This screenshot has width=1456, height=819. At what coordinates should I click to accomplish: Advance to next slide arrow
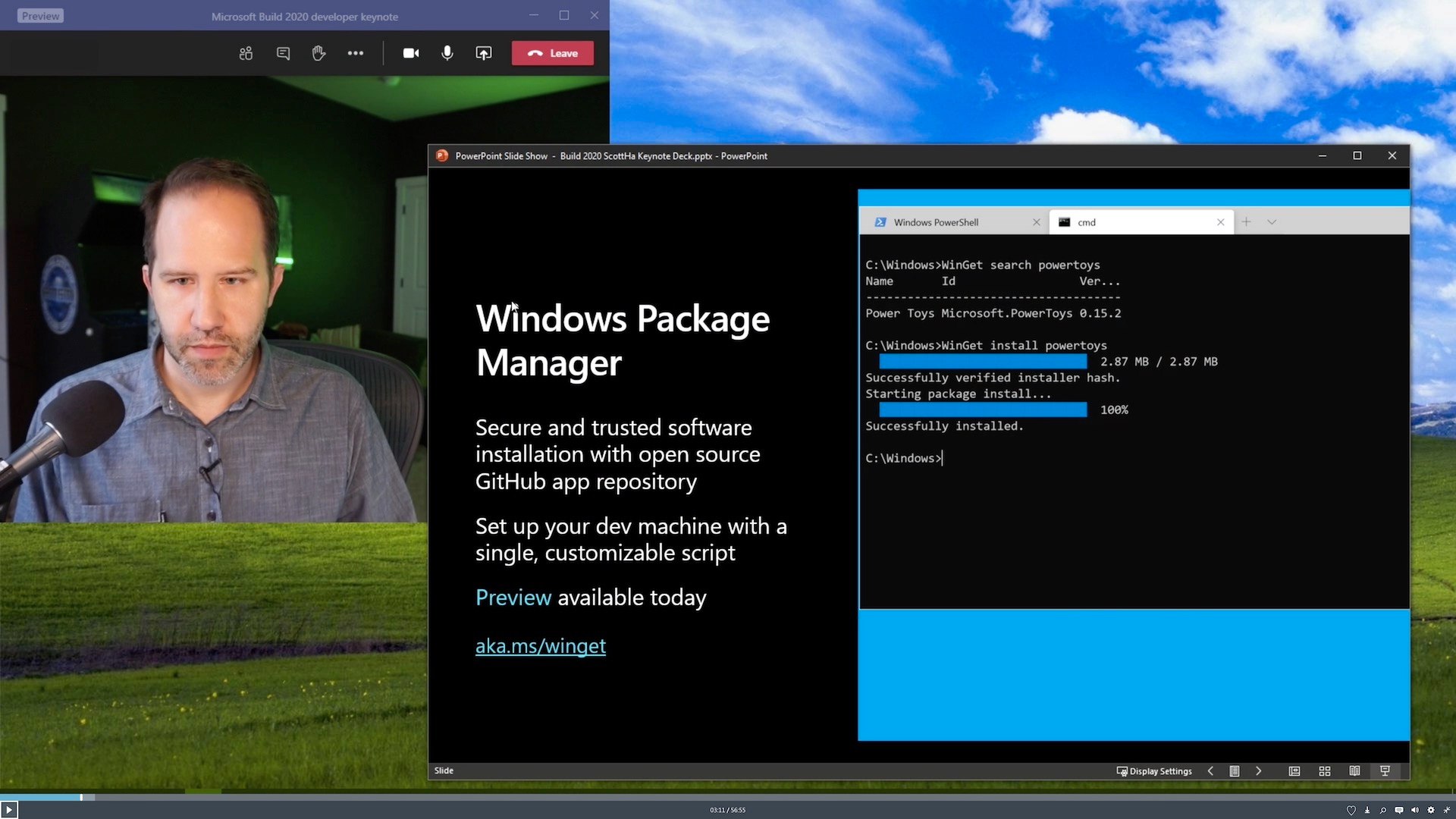pyautogui.click(x=1259, y=771)
